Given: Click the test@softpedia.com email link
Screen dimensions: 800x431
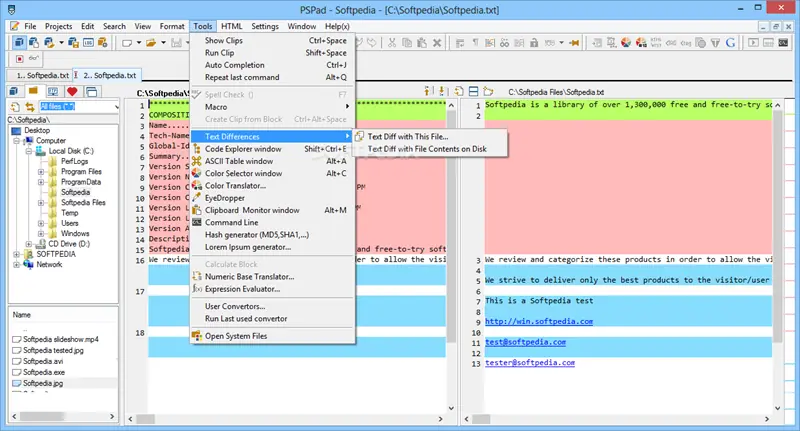Looking at the screenshot, I should tap(525, 342).
